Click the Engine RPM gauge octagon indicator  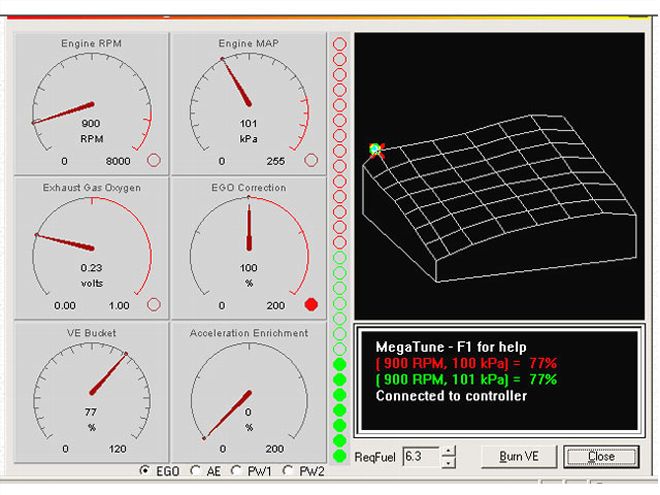coord(154,160)
